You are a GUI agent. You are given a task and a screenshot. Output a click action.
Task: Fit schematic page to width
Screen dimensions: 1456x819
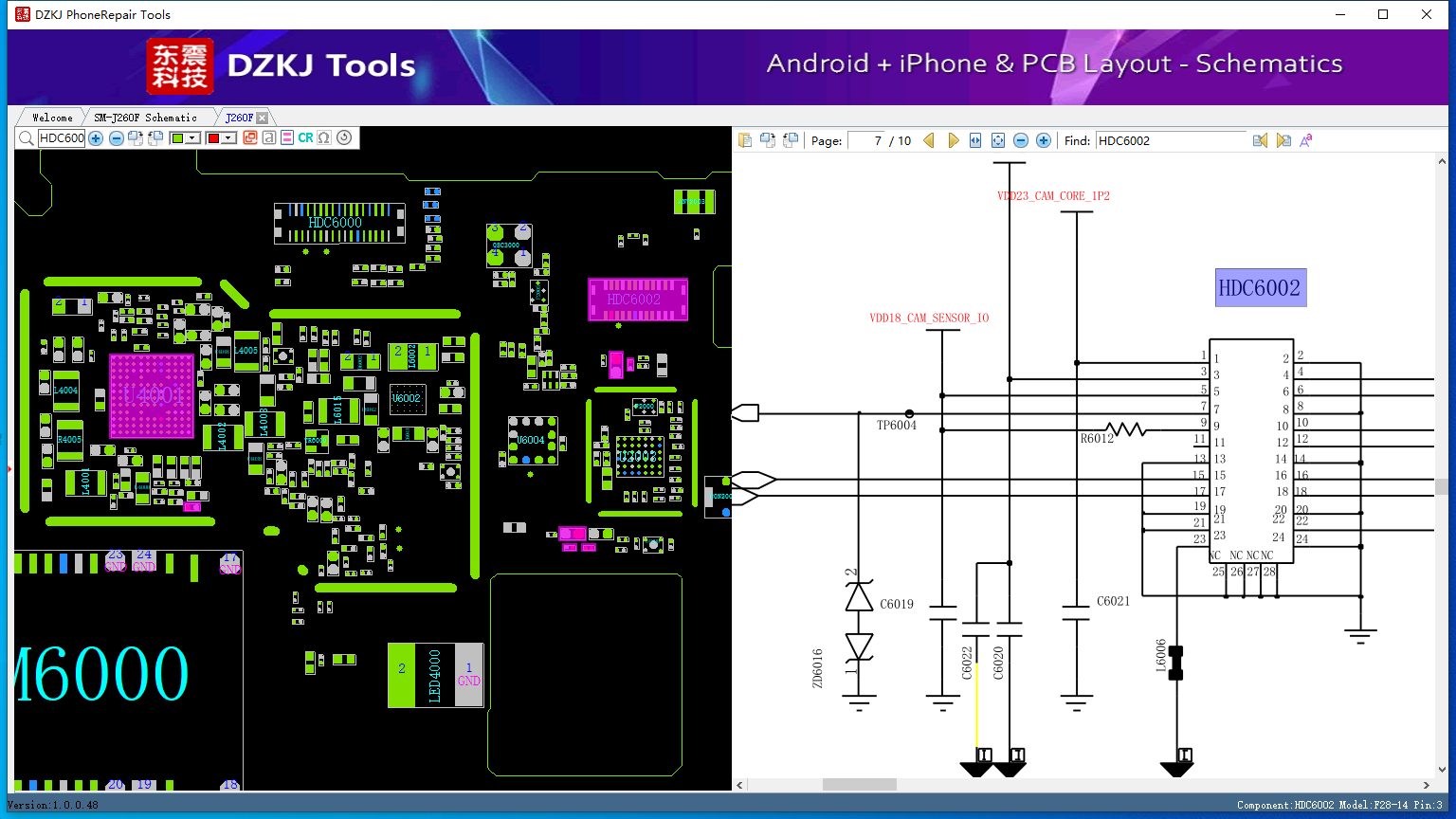(975, 140)
